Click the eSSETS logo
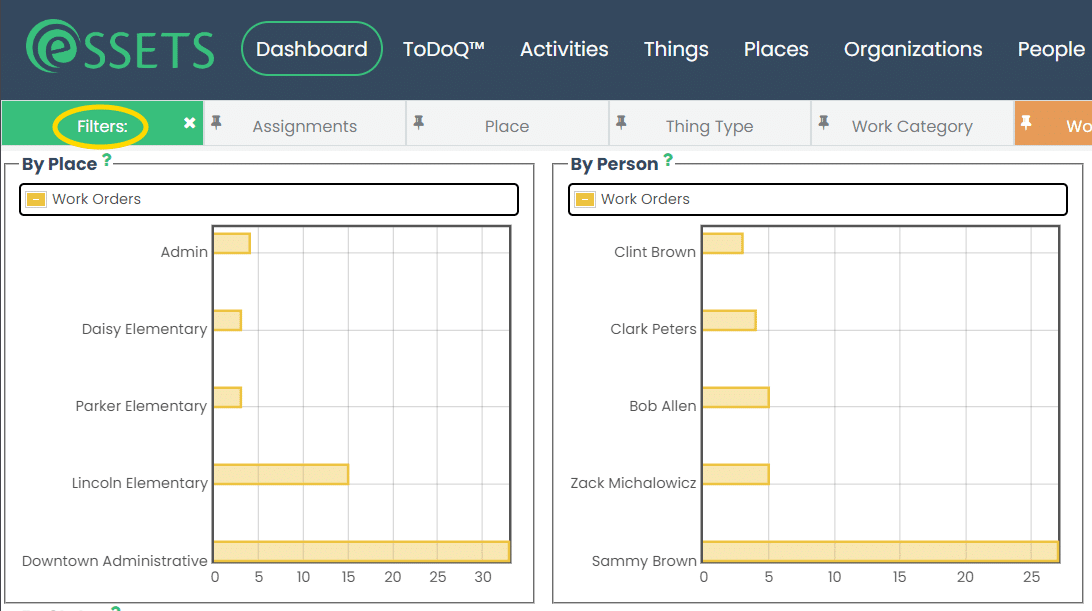The width and height of the screenshot is (1092, 611). pyautogui.click(x=120, y=47)
